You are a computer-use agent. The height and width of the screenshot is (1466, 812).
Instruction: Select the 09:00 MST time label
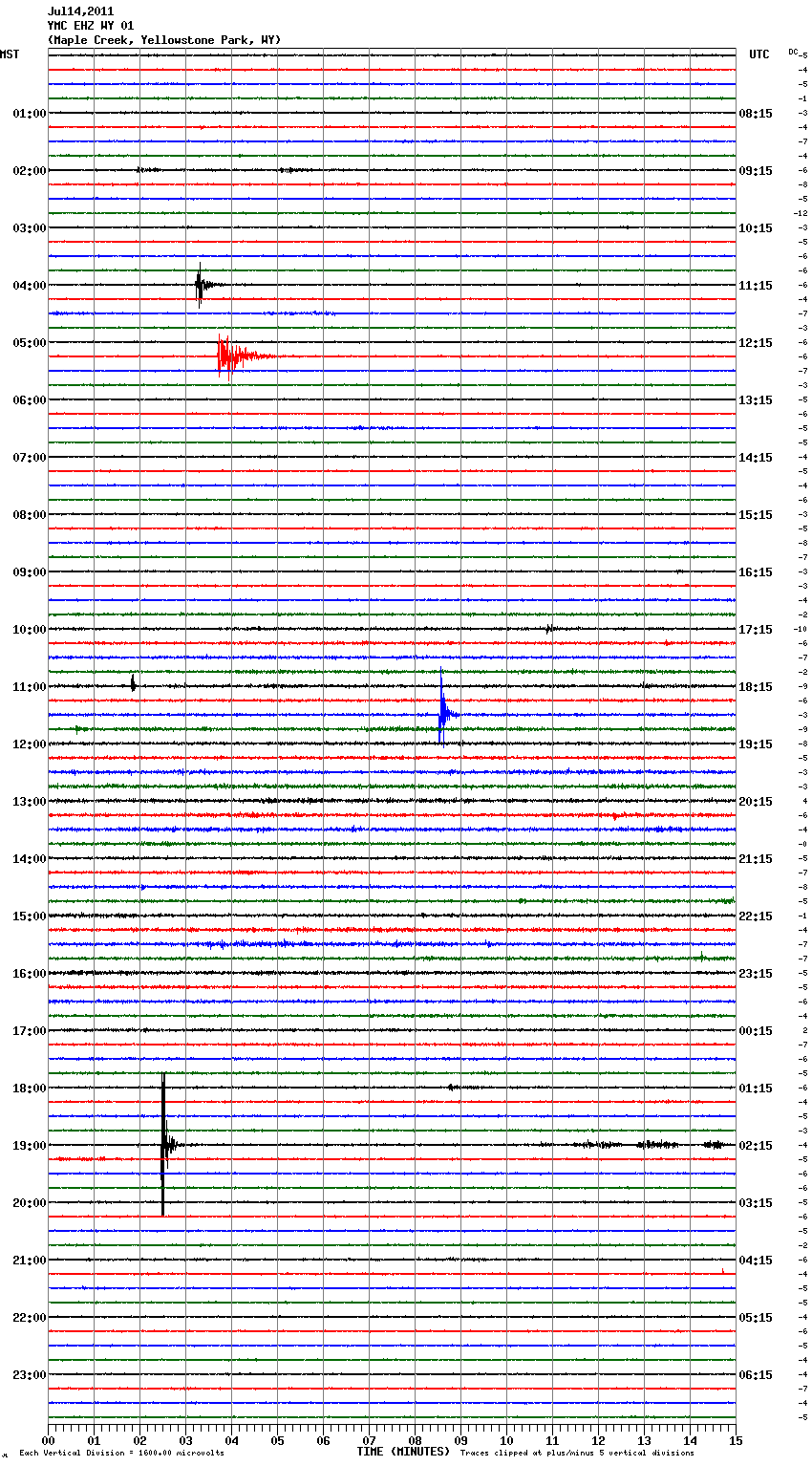30,572
